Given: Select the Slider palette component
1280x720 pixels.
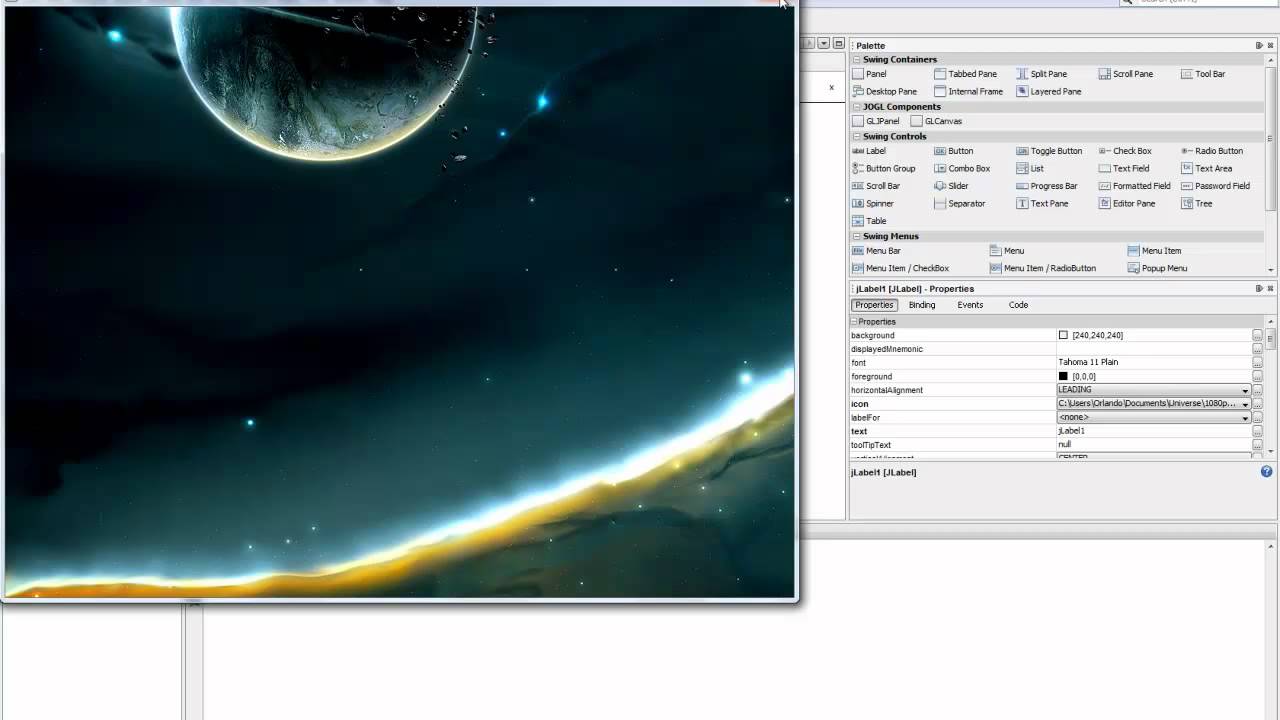Looking at the screenshot, I should (950, 186).
